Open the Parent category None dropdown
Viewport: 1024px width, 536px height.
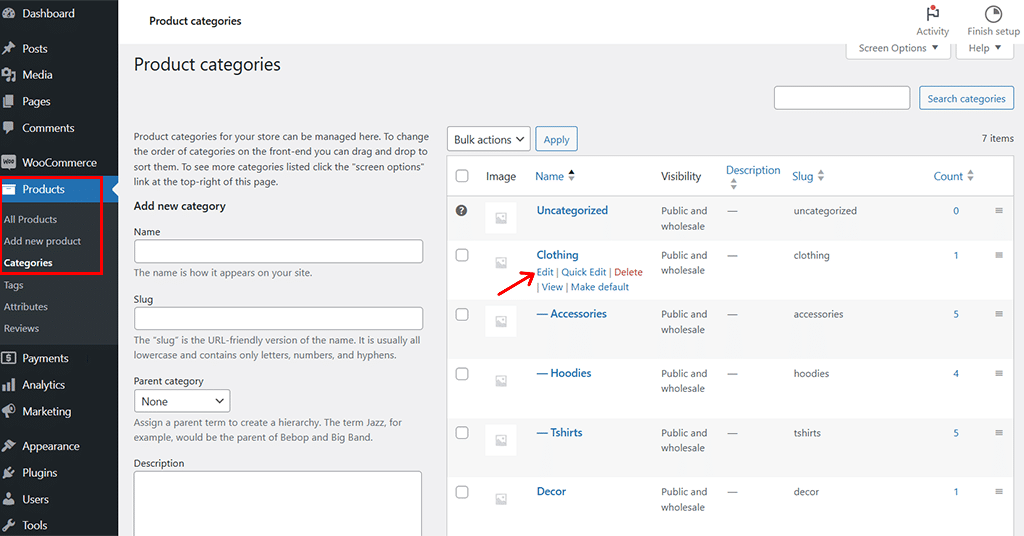(182, 401)
